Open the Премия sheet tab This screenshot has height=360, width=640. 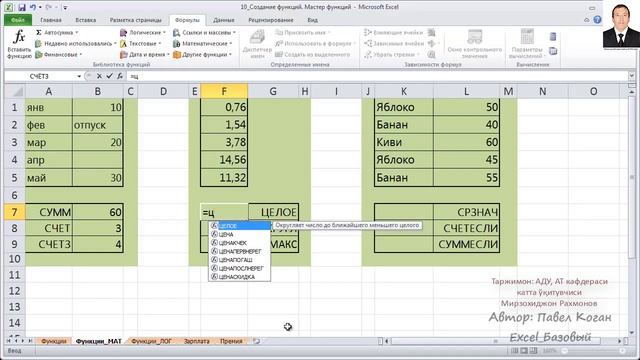point(231,341)
